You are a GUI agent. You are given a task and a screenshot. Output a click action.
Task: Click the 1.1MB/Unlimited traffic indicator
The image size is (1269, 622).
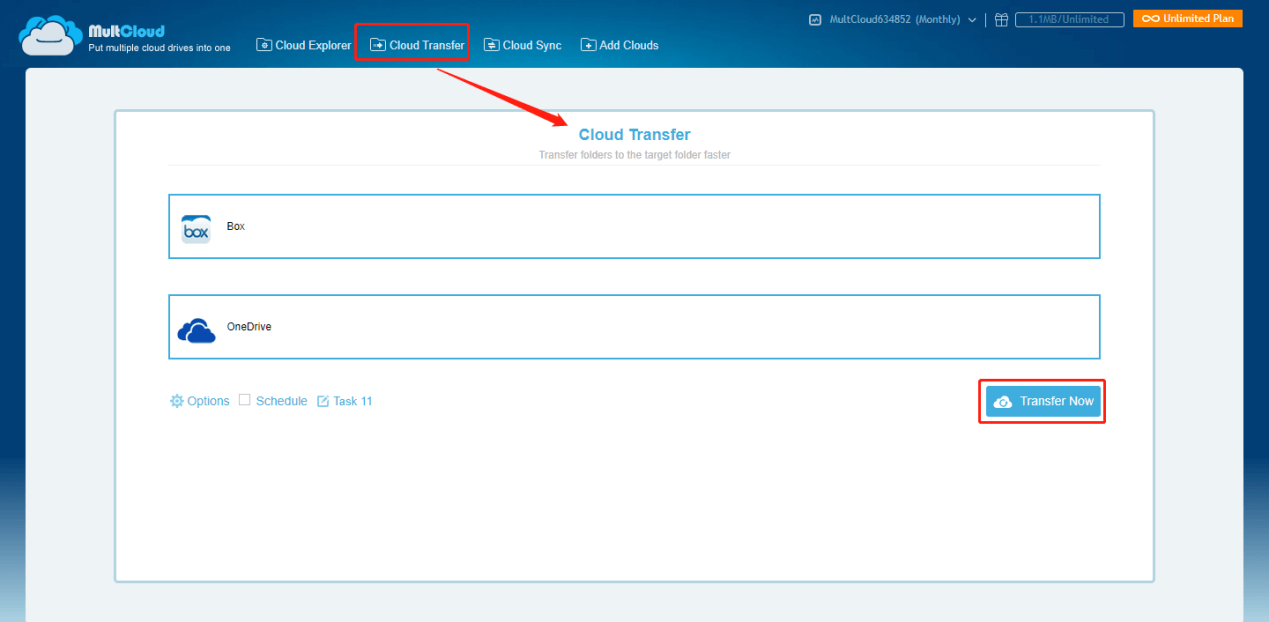(1069, 19)
